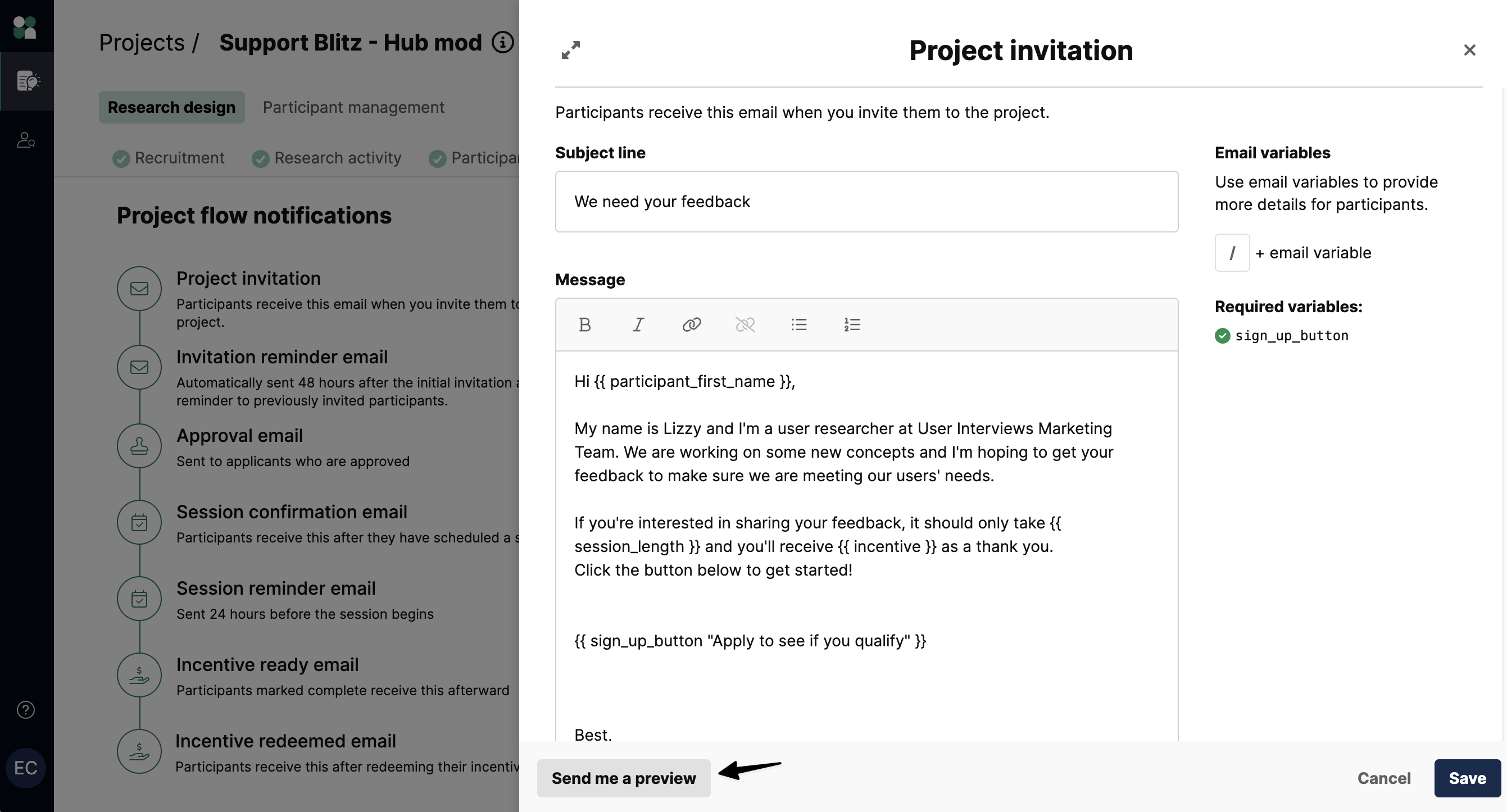This screenshot has width=1507, height=812.
Task: Expand the panel to full screen
Action: click(x=570, y=51)
